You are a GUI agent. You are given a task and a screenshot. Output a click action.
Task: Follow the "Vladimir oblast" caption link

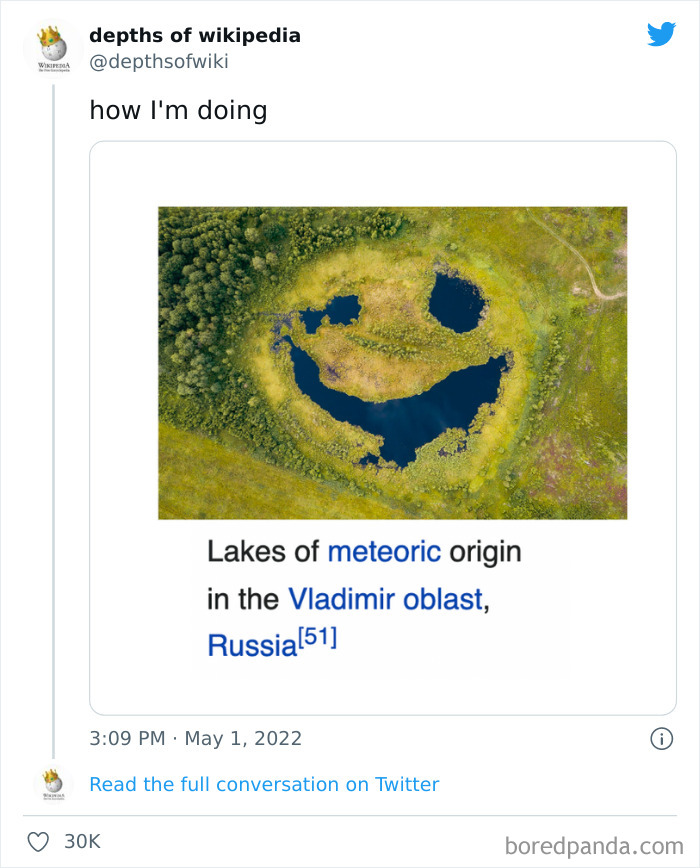pos(385,599)
